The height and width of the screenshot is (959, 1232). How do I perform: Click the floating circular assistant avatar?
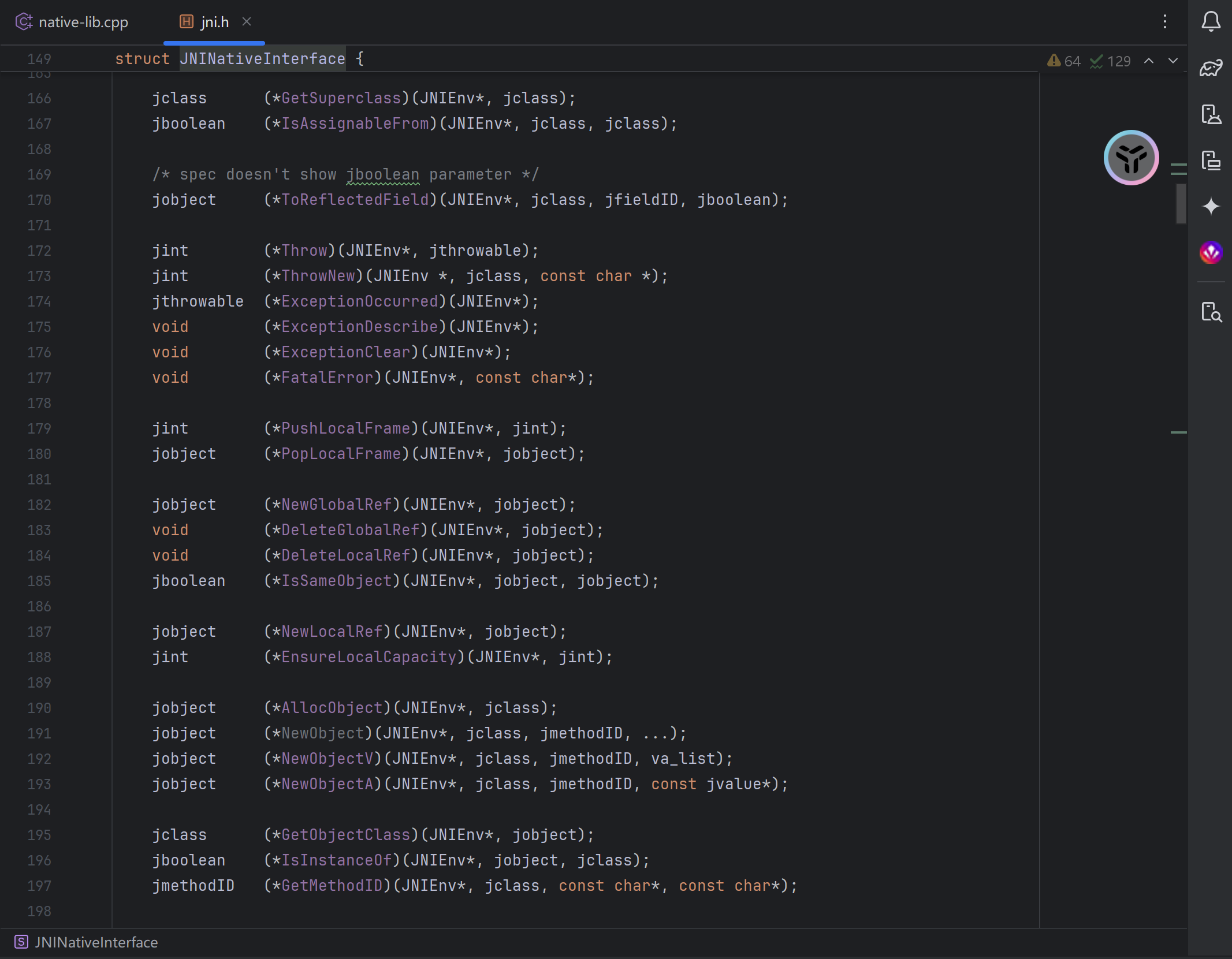pos(1130,158)
